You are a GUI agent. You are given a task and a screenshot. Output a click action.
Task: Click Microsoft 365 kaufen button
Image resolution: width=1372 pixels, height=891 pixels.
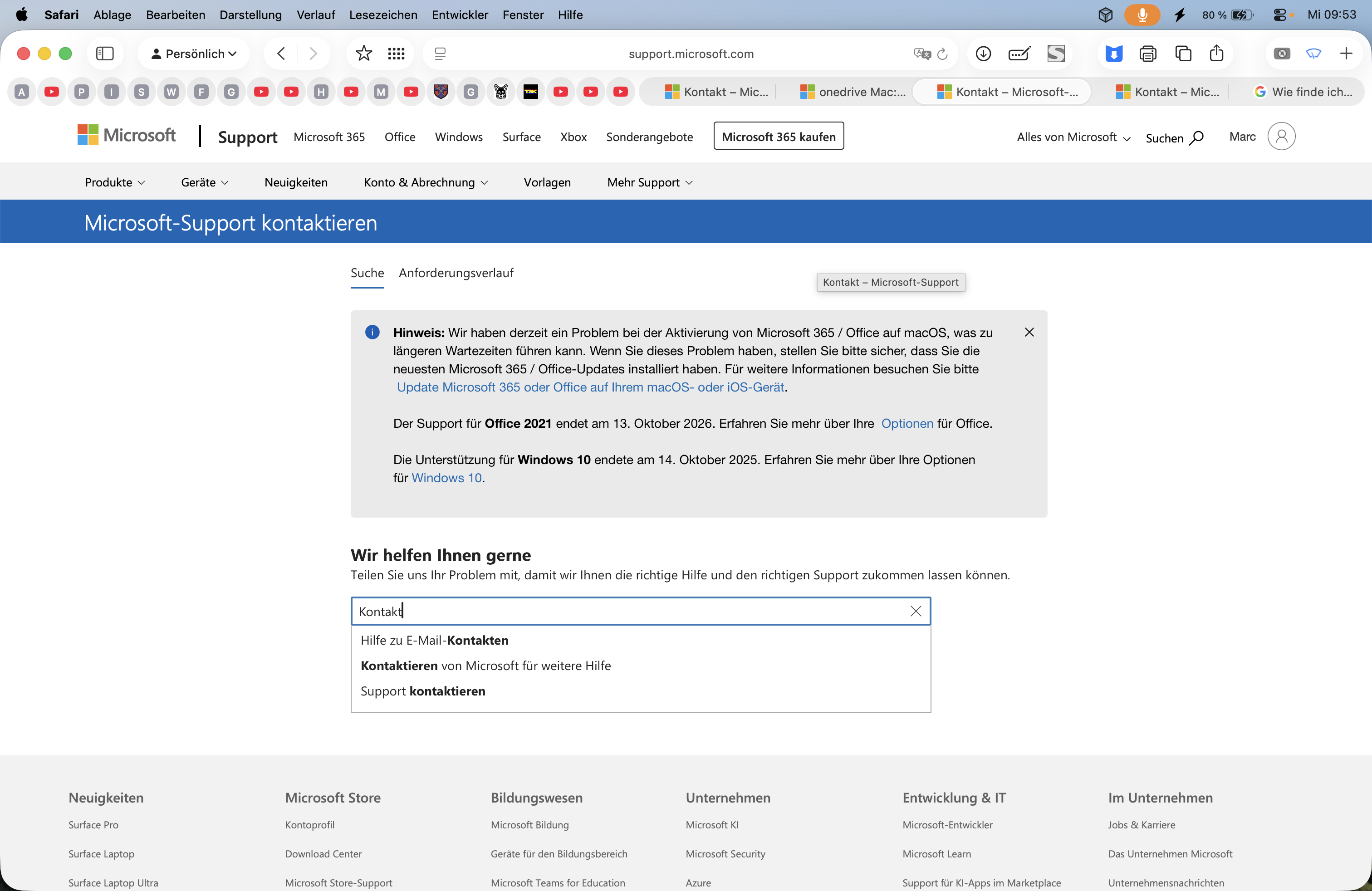point(778,136)
